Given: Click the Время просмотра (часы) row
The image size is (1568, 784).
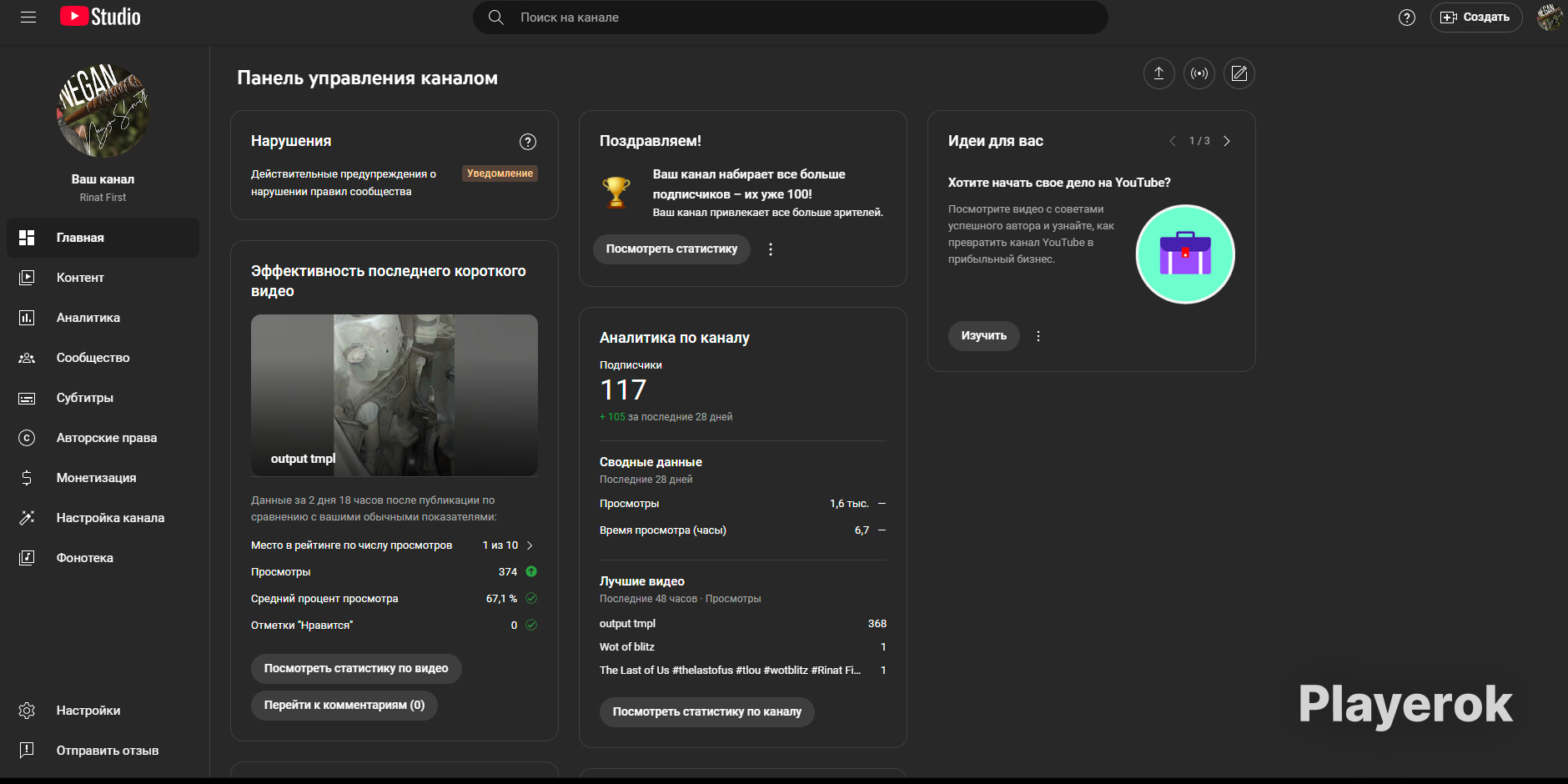Looking at the screenshot, I should [x=743, y=530].
